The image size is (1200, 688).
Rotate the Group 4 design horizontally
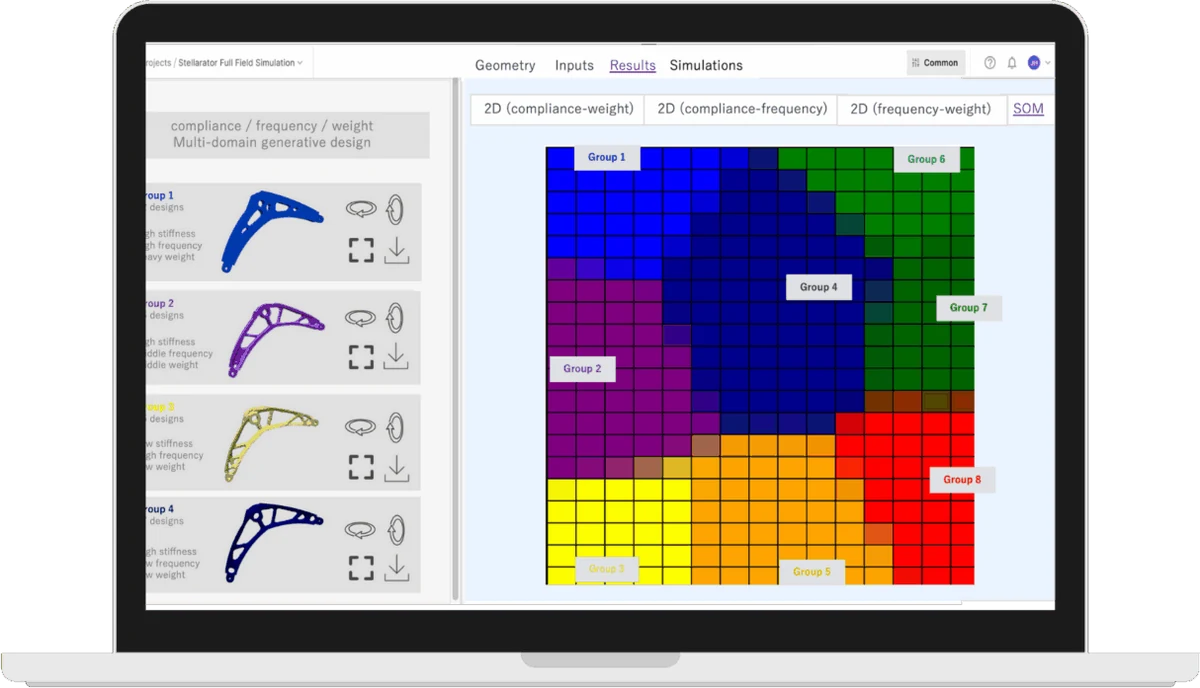pyautogui.click(x=361, y=530)
